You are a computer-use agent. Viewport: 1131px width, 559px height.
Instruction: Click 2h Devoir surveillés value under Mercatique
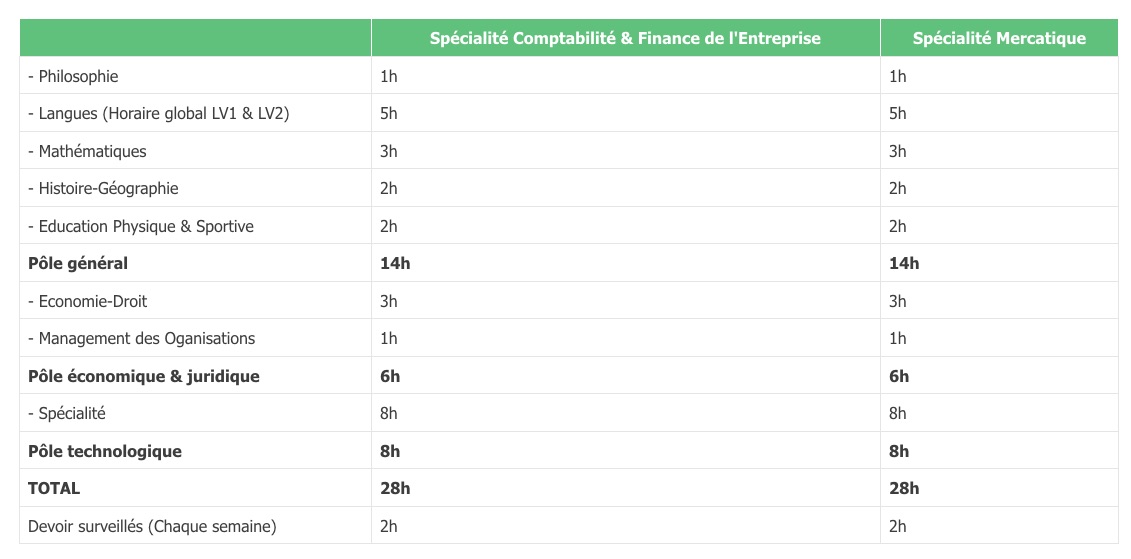coord(897,526)
